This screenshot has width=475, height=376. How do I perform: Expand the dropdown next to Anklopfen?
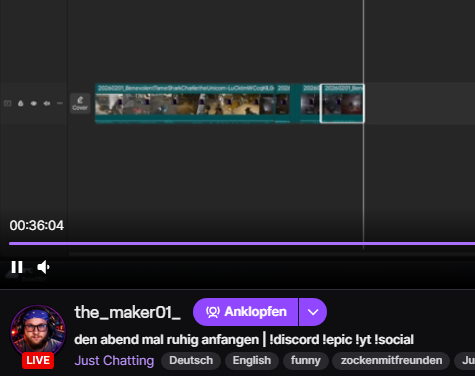click(313, 312)
